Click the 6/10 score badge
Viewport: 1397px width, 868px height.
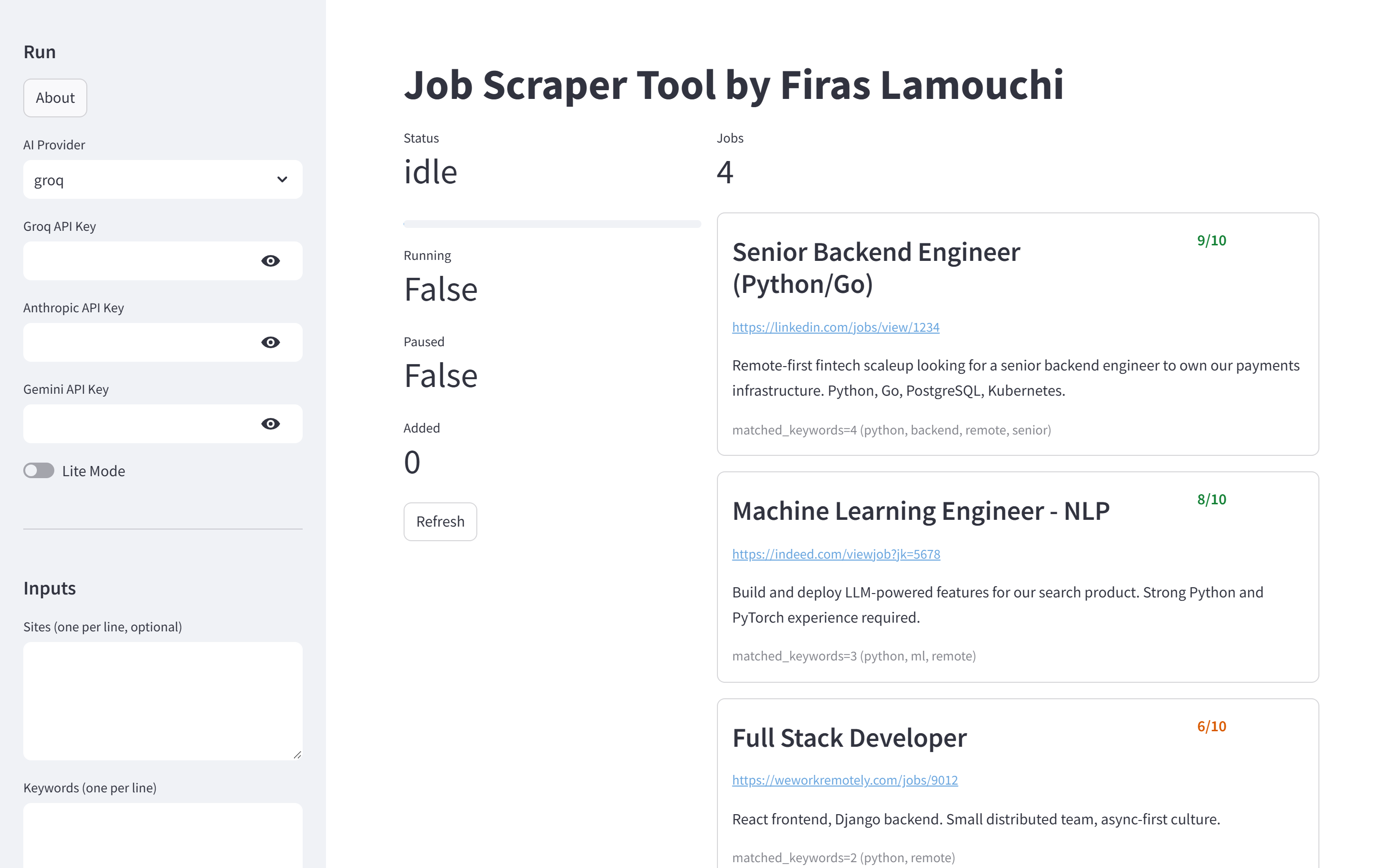[x=1212, y=725]
